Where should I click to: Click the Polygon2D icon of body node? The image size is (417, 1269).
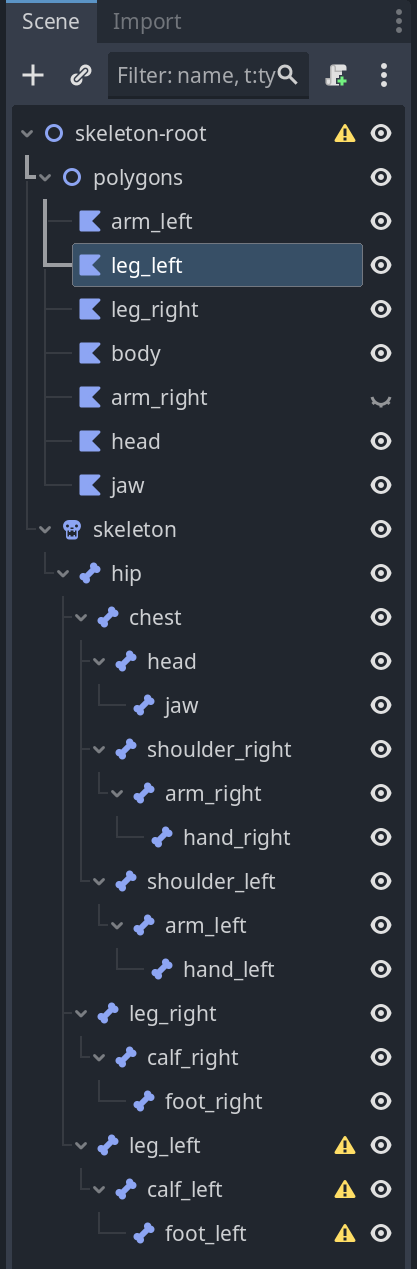pyautogui.click(x=90, y=353)
